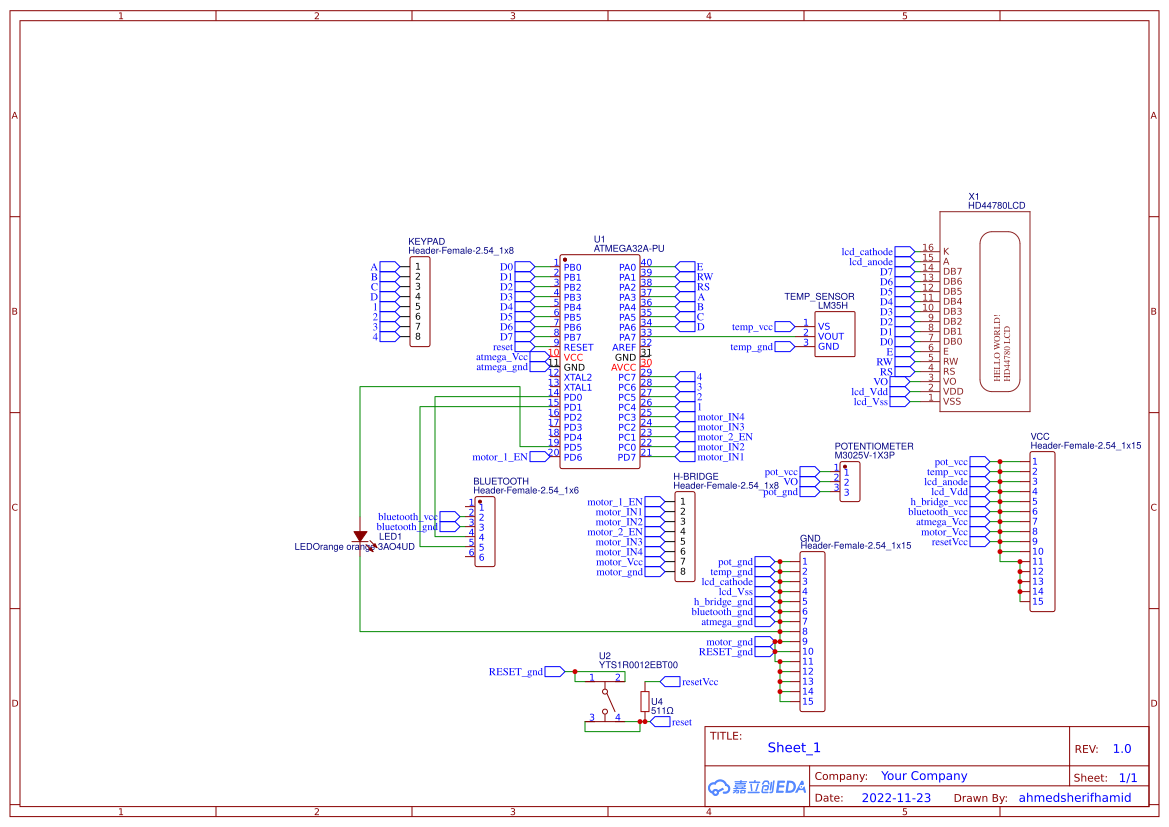
Task: Select the U4 511Ω resistor symbol
Action: coord(645,702)
